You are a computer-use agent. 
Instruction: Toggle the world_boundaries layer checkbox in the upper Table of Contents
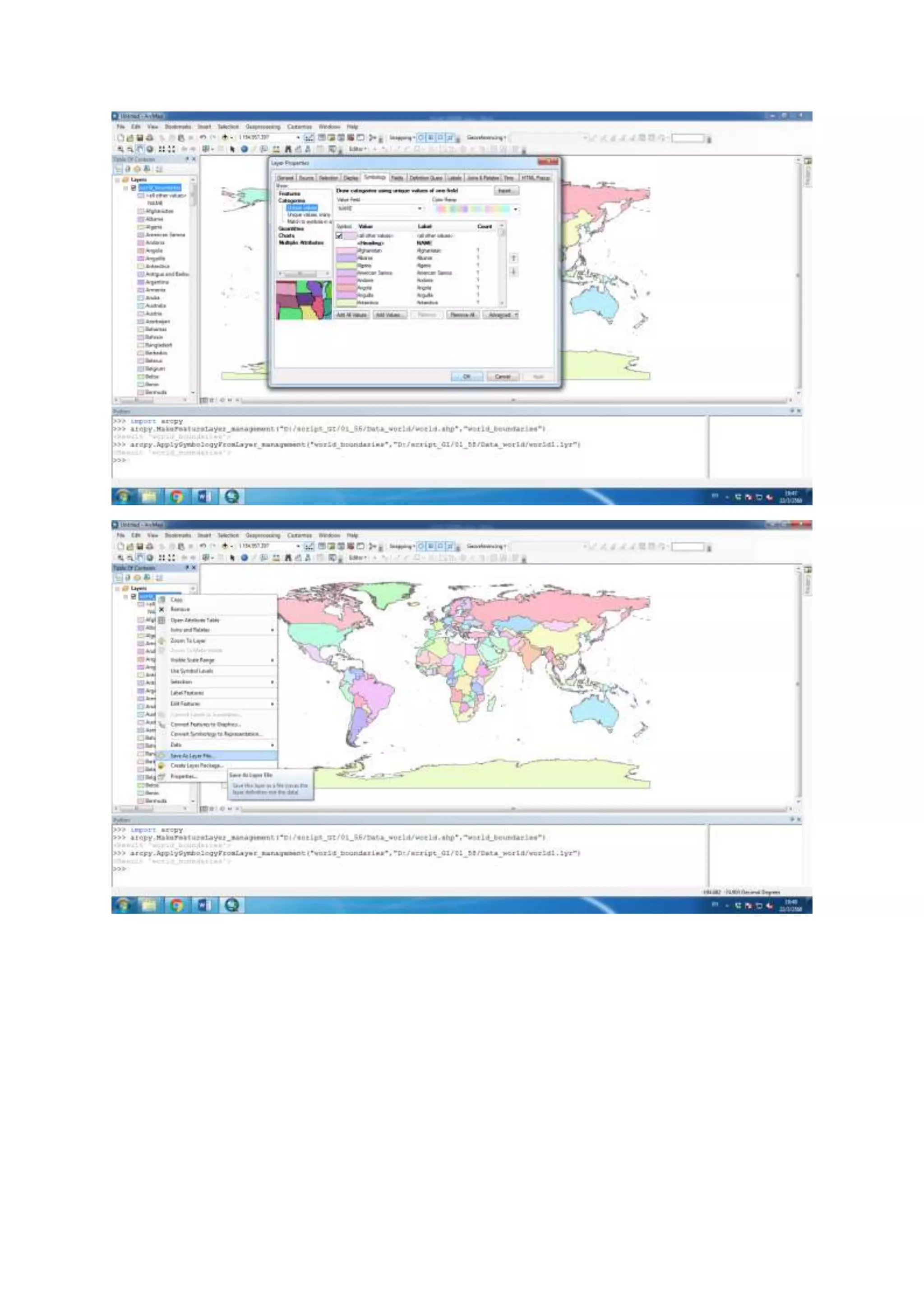point(134,187)
